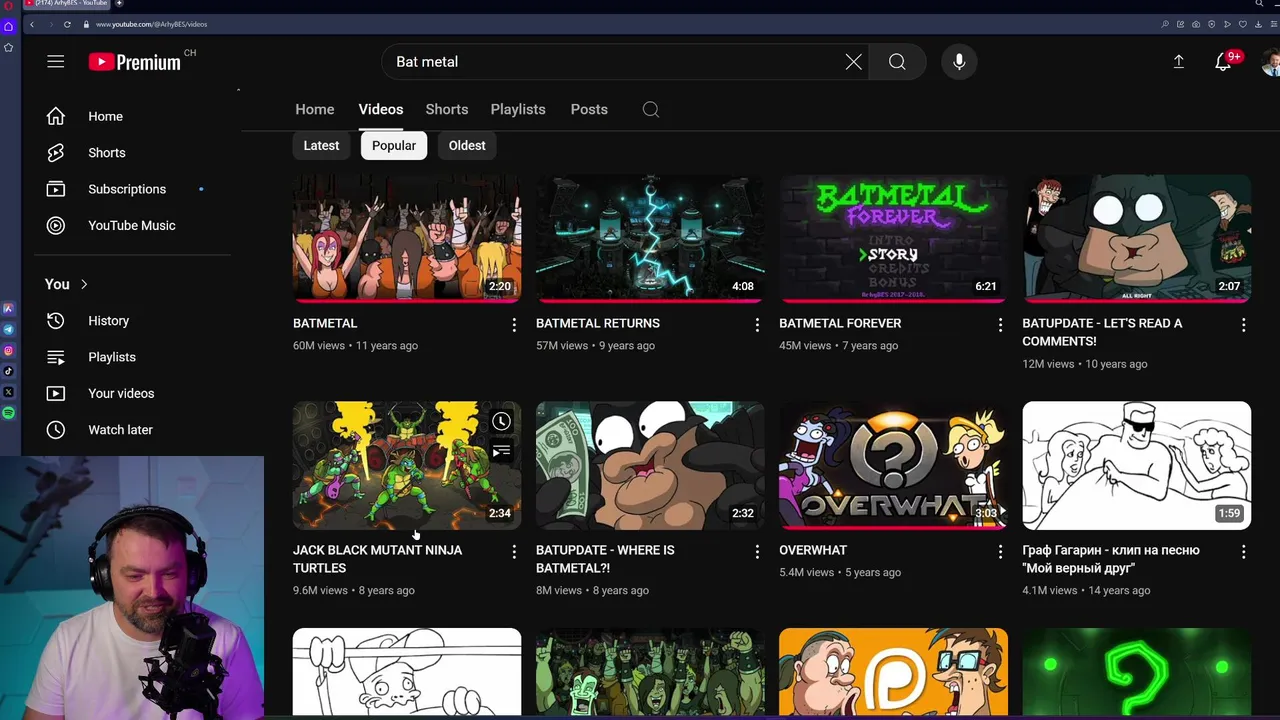Expand the 'You' section chevron
Image resolution: width=1280 pixels, height=720 pixels.
pos(84,284)
